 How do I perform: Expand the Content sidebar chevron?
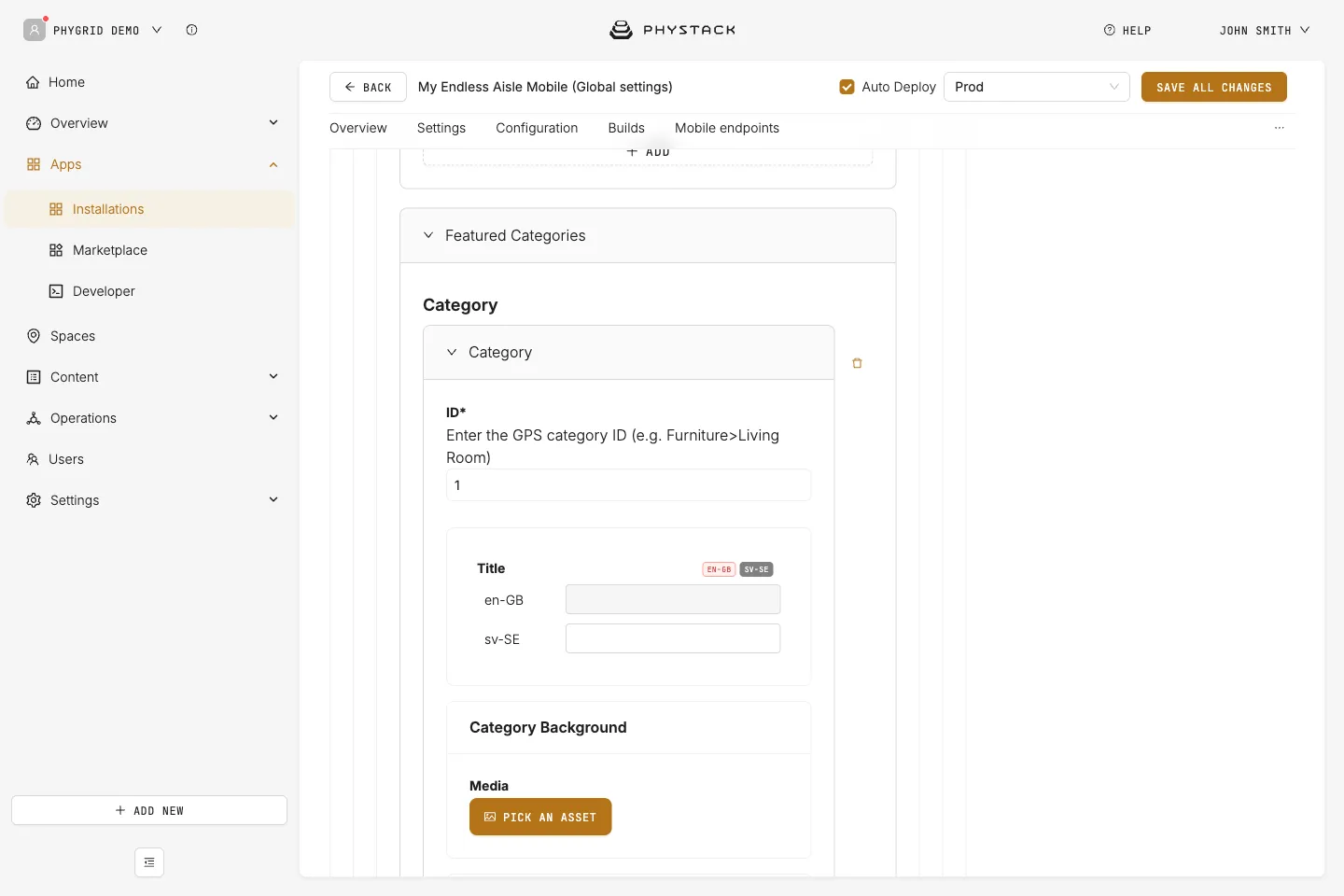pos(273,376)
